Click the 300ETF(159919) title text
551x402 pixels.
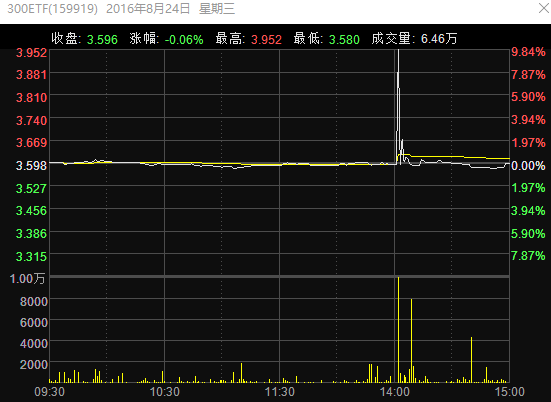[x=52, y=9]
